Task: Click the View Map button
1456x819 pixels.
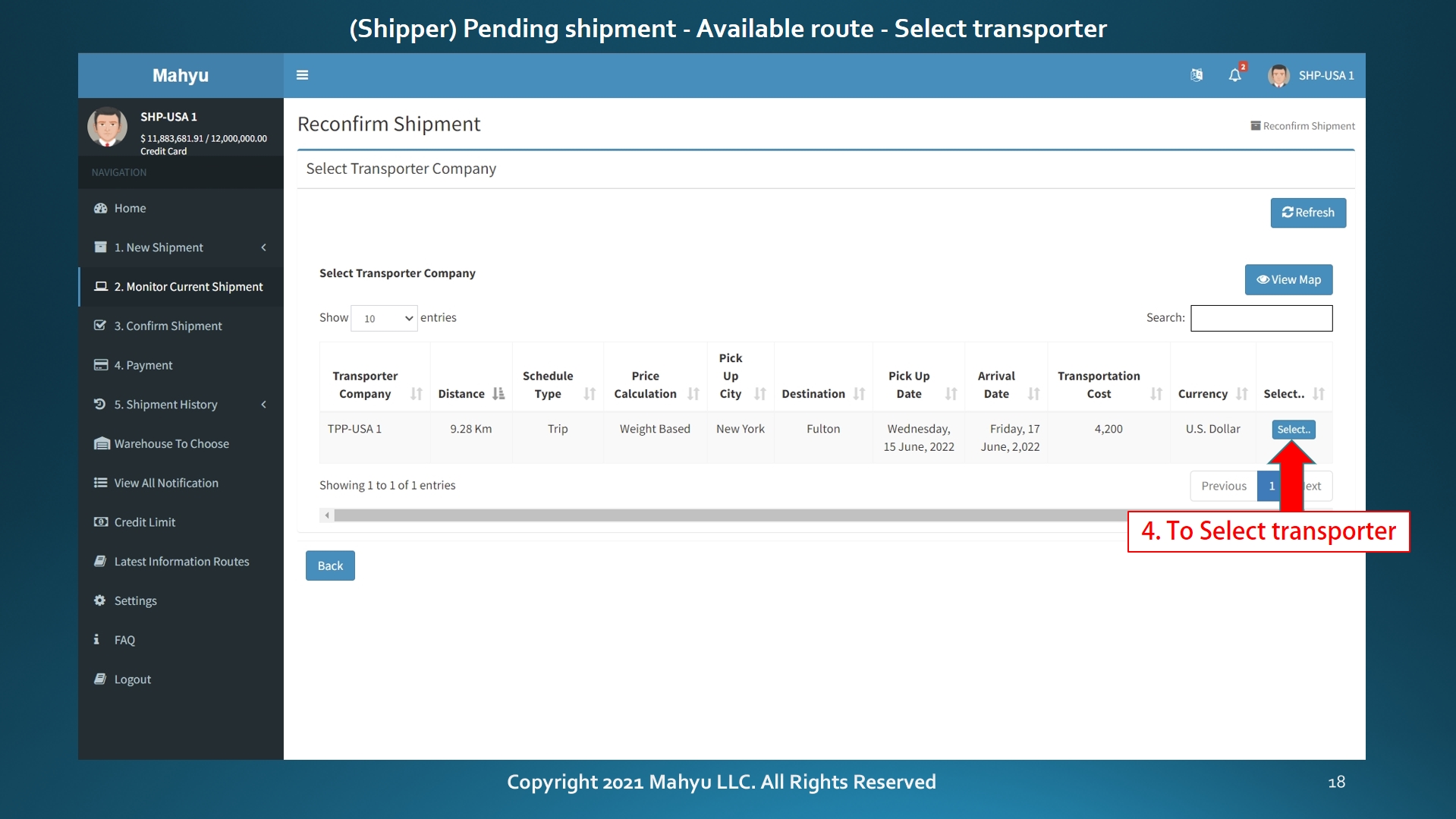Action: point(1288,279)
